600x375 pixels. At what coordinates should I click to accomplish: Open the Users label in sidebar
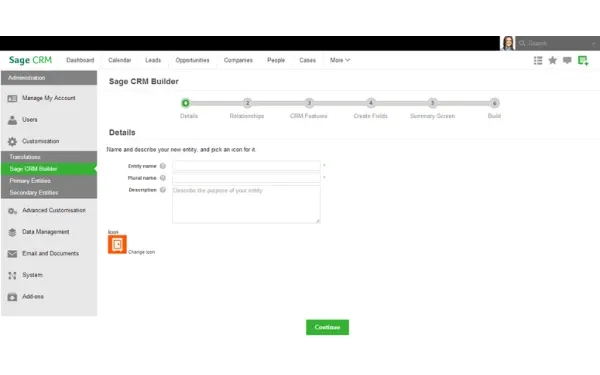point(30,119)
